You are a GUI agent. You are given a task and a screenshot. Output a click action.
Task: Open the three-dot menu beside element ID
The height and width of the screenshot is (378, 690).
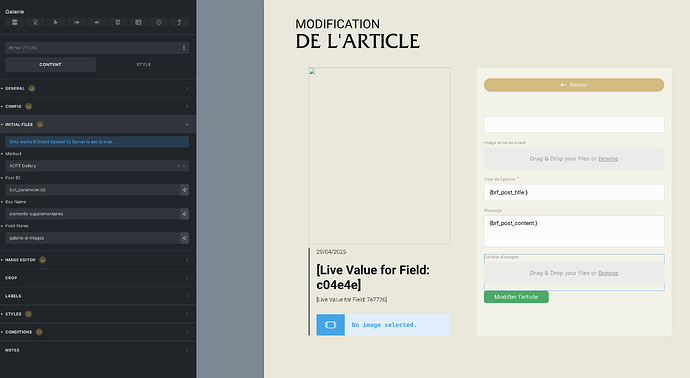point(184,48)
